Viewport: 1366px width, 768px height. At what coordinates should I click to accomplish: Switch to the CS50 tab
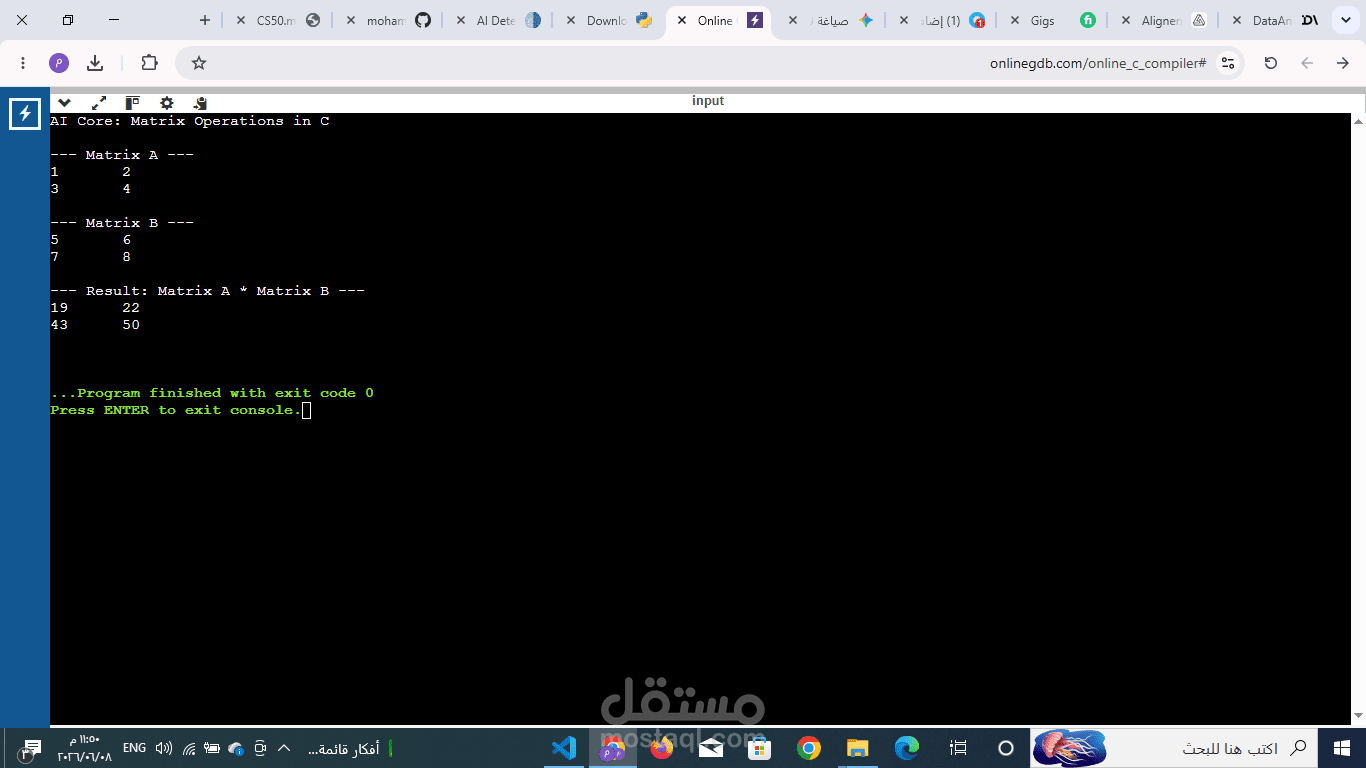point(278,20)
